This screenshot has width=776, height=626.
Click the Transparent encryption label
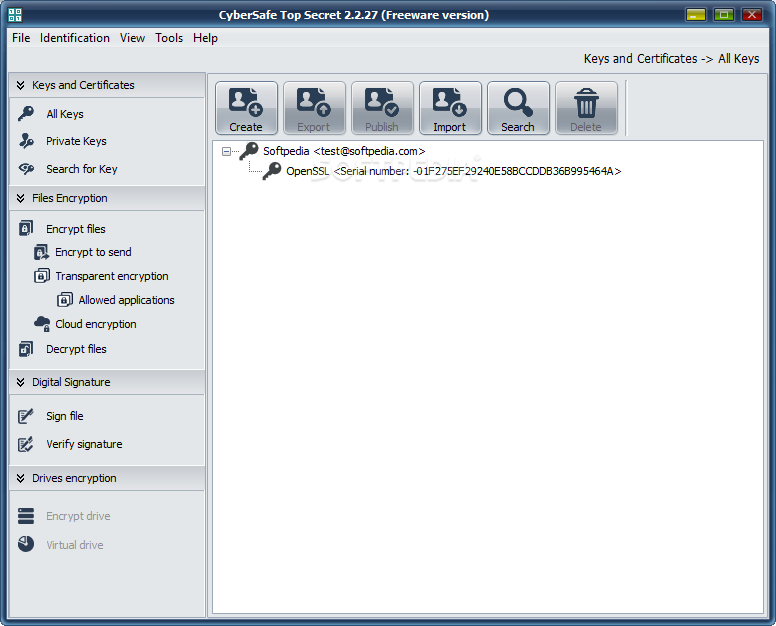click(112, 276)
